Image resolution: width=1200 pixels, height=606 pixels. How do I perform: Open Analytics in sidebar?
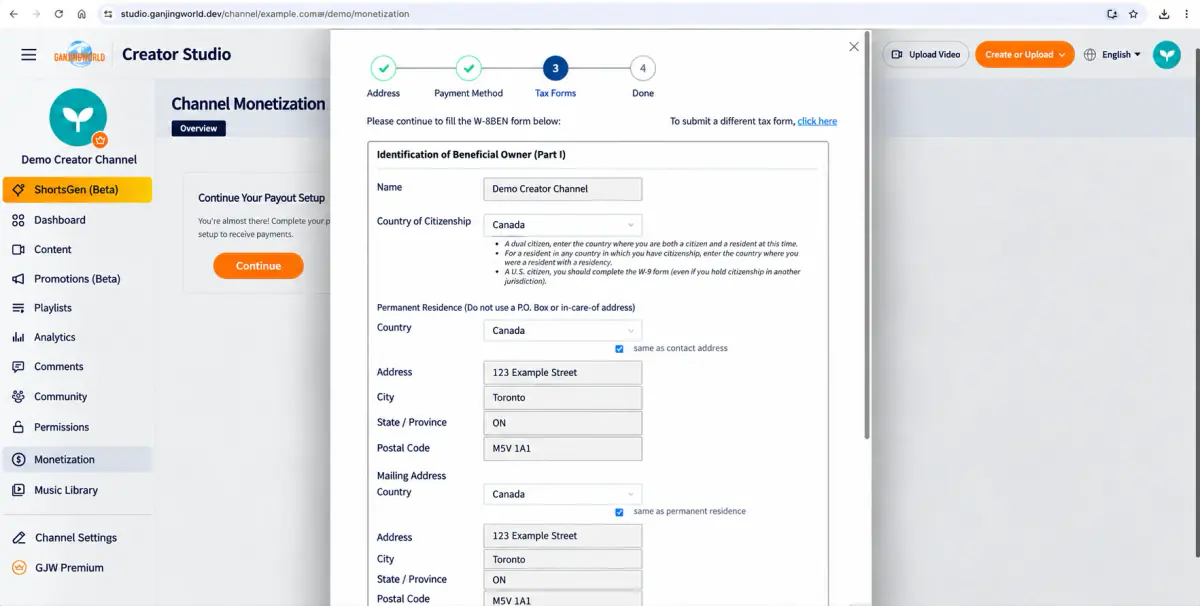[77, 337]
